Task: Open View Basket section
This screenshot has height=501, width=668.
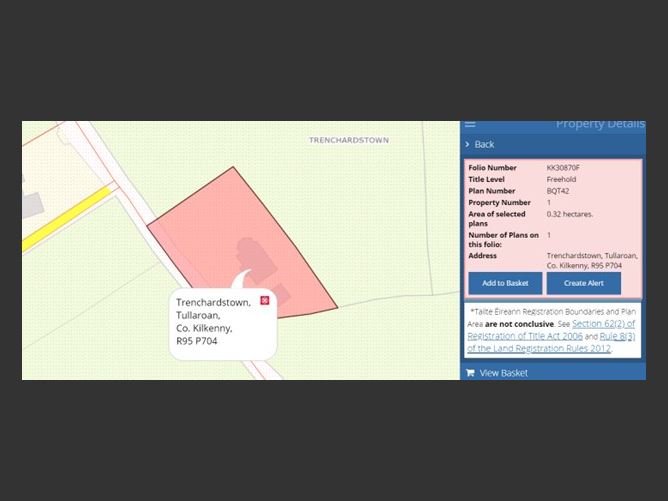Action: pos(503,373)
